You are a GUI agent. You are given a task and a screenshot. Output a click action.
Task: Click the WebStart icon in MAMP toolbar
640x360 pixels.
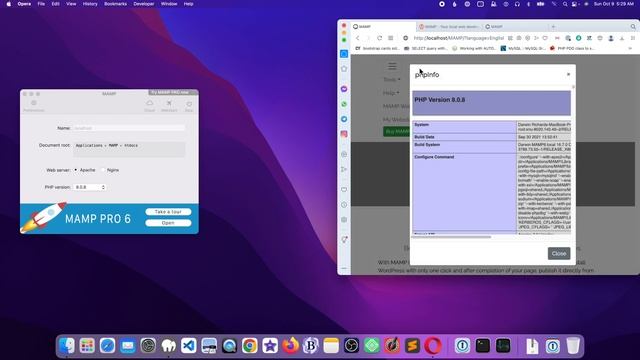click(169, 106)
